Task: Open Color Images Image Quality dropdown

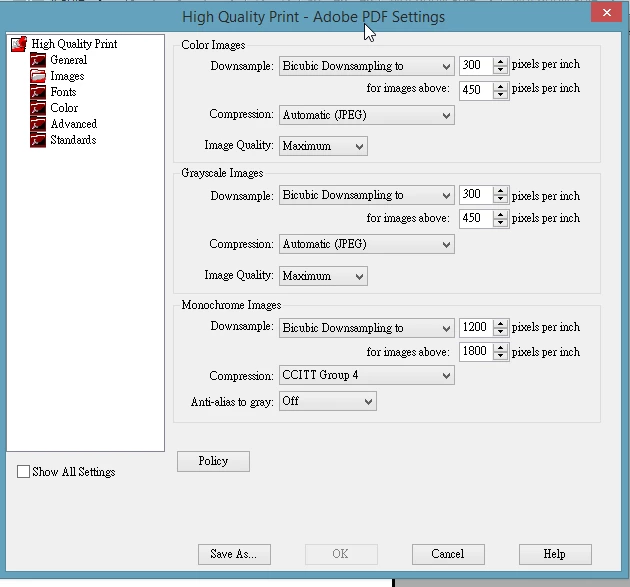Action: (323, 146)
